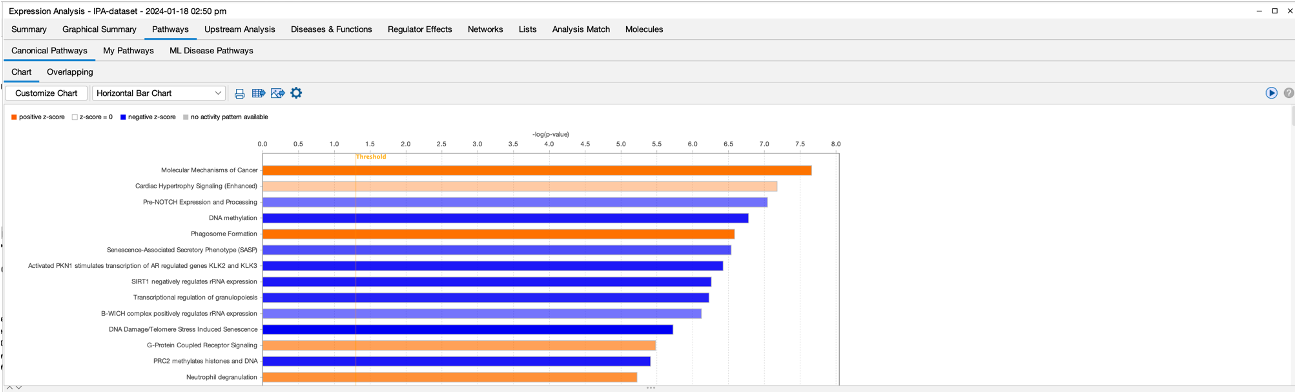The image size is (1296, 392).
Task: Switch to the Summary tab
Action: pos(29,29)
